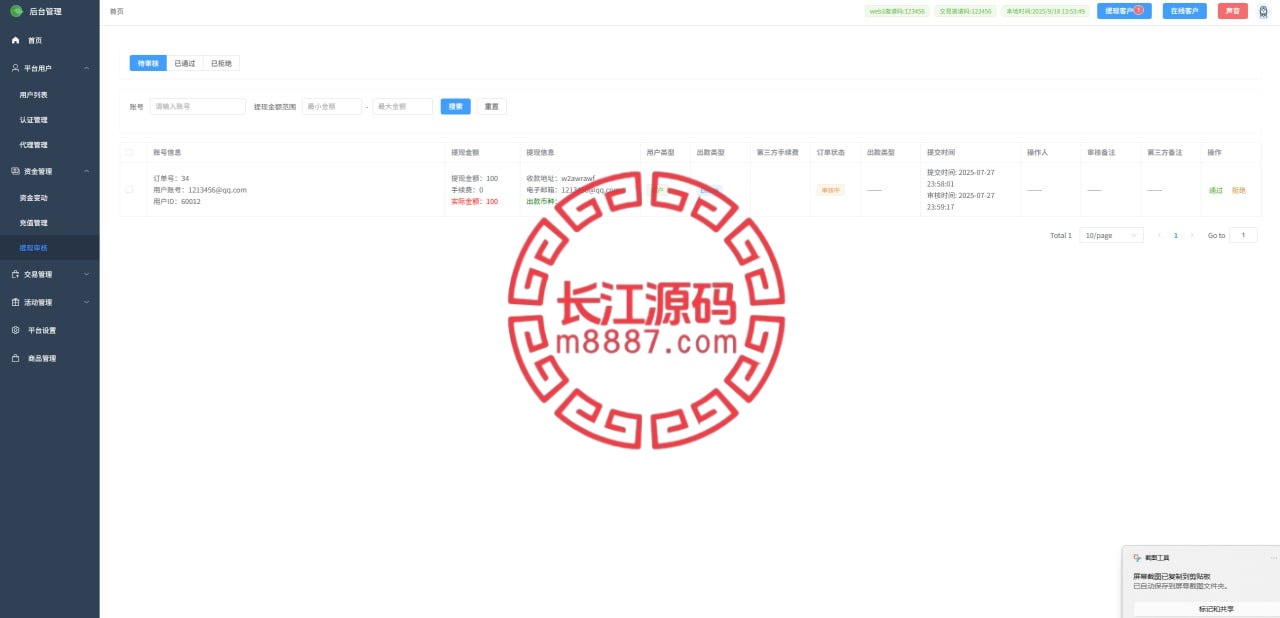Expand the 活动管理 sidebar group
This screenshot has width=1280, height=618.
point(87,302)
